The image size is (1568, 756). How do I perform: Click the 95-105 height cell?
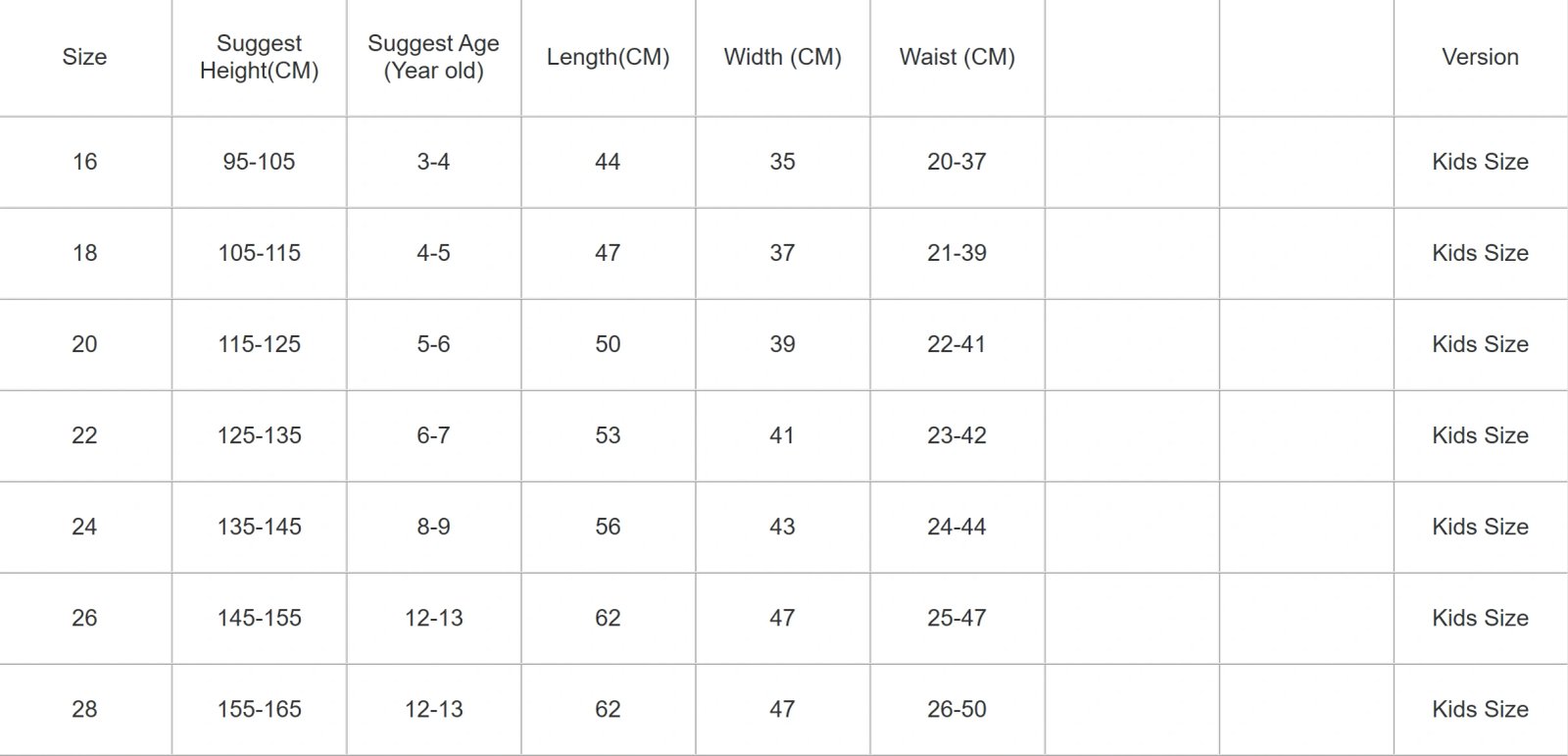point(259,162)
